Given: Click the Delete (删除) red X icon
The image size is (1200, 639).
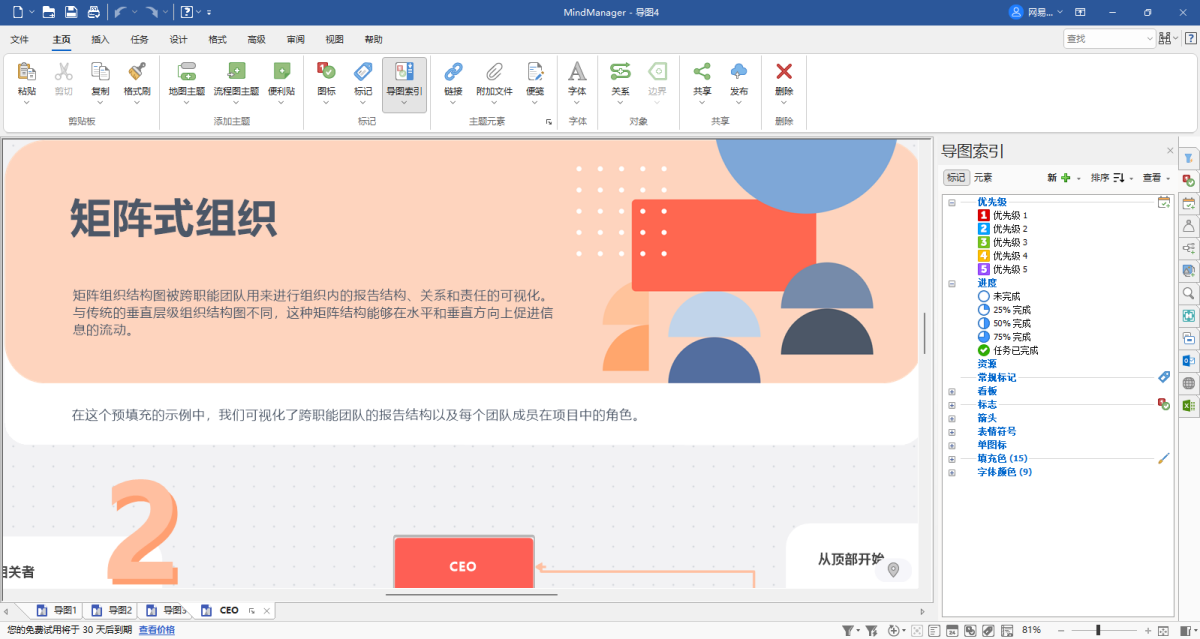Looking at the screenshot, I should click(784, 72).
